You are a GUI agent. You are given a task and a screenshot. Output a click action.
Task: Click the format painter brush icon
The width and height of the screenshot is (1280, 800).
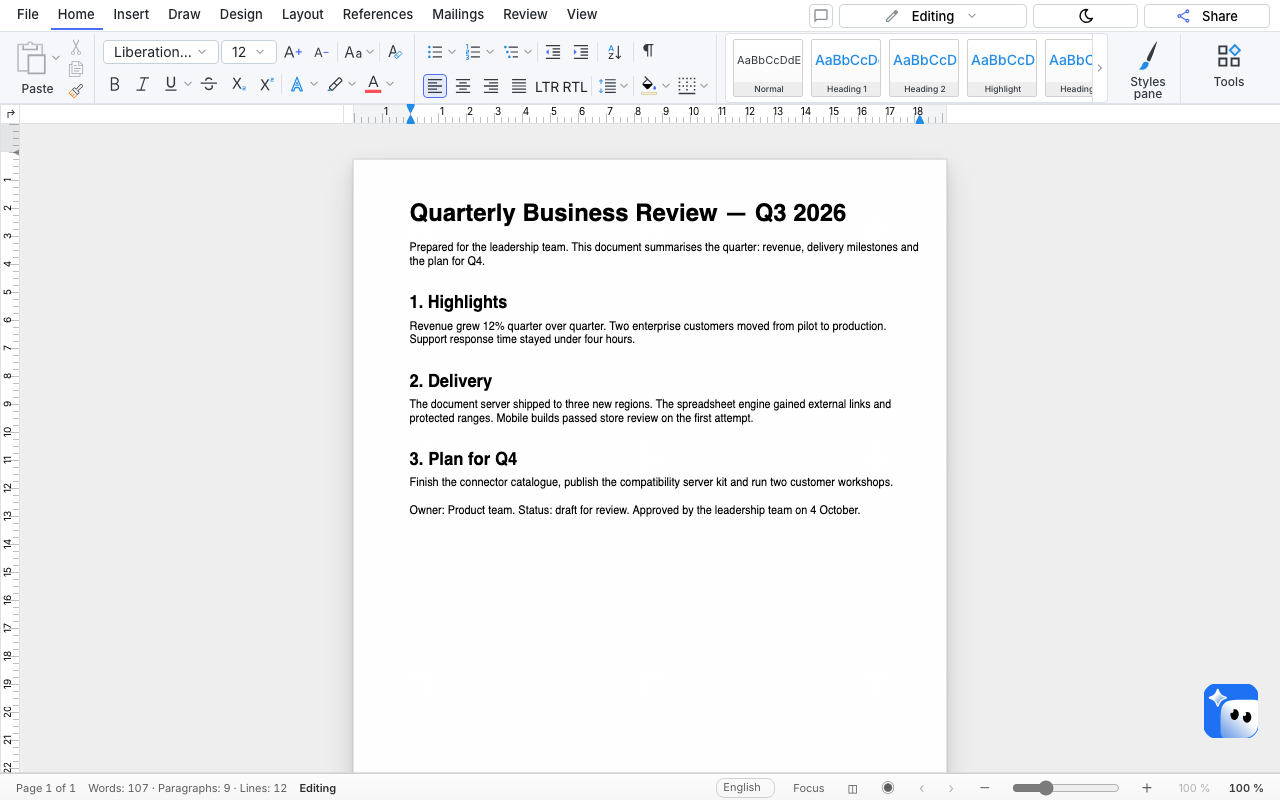[x=76, y=91]
